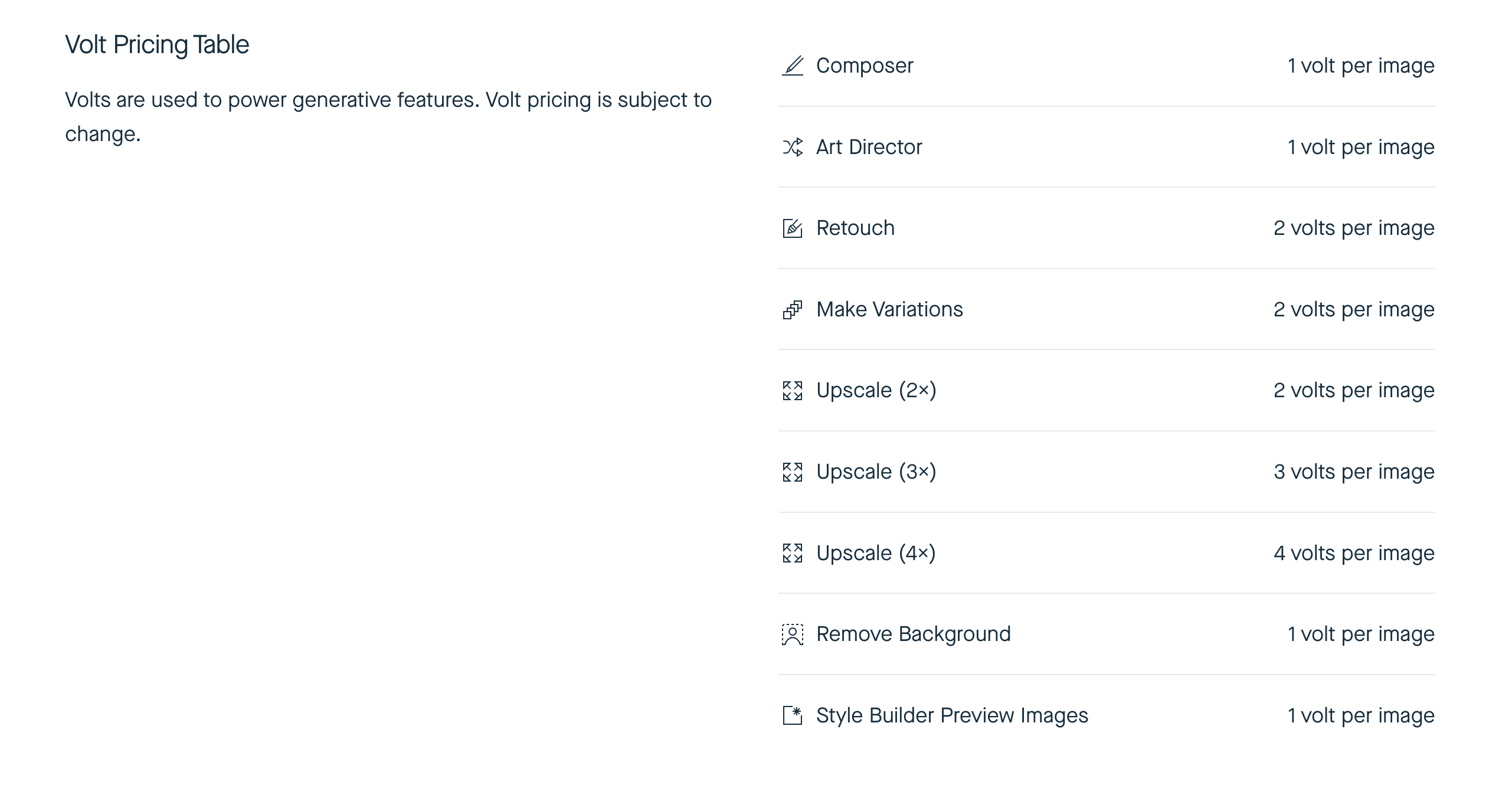Click the Composer pencil icon
This screenshot has width=1512, height=785.
click(793, 66)
